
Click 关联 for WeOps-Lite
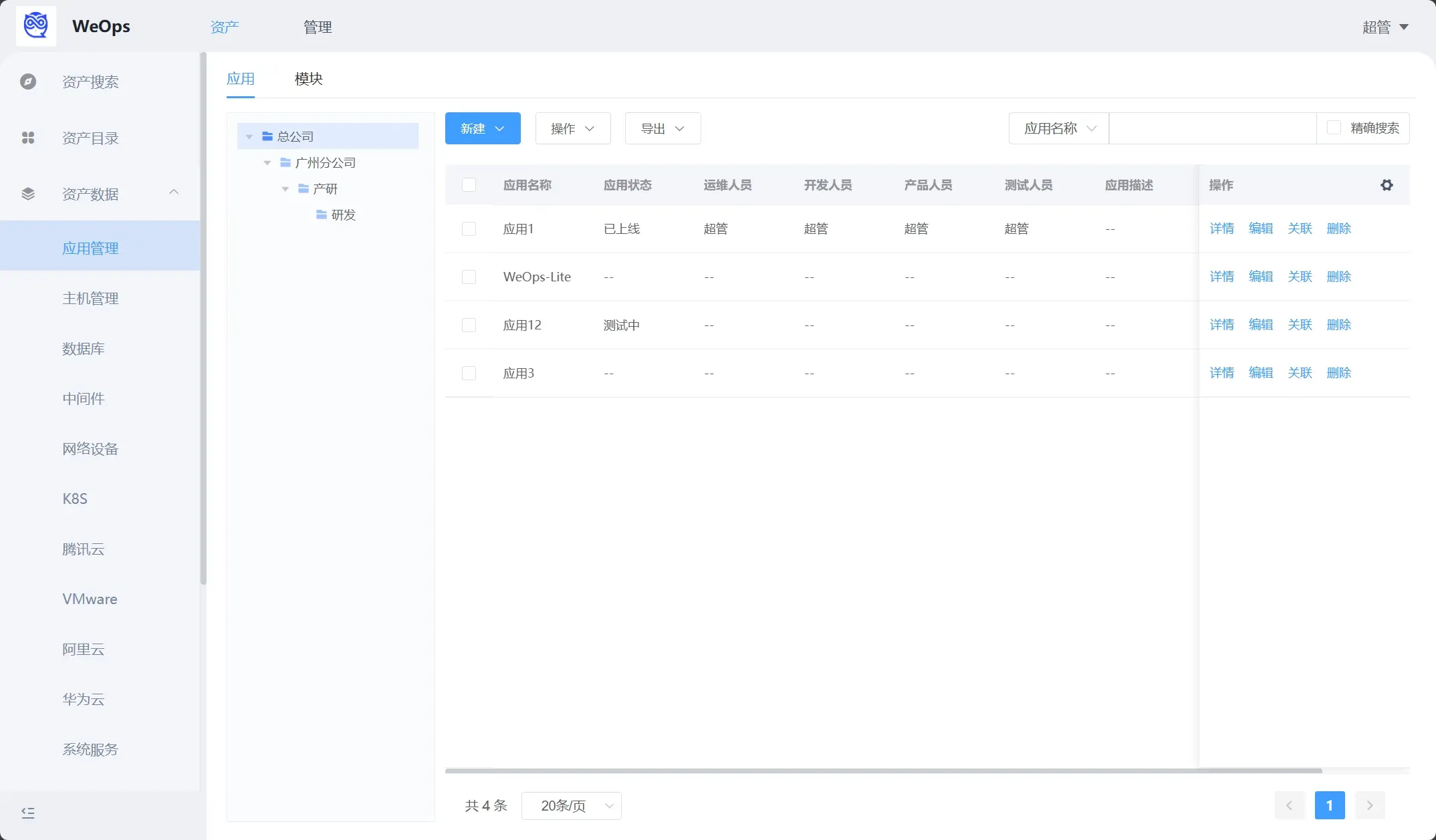(x=1300, y=277)
